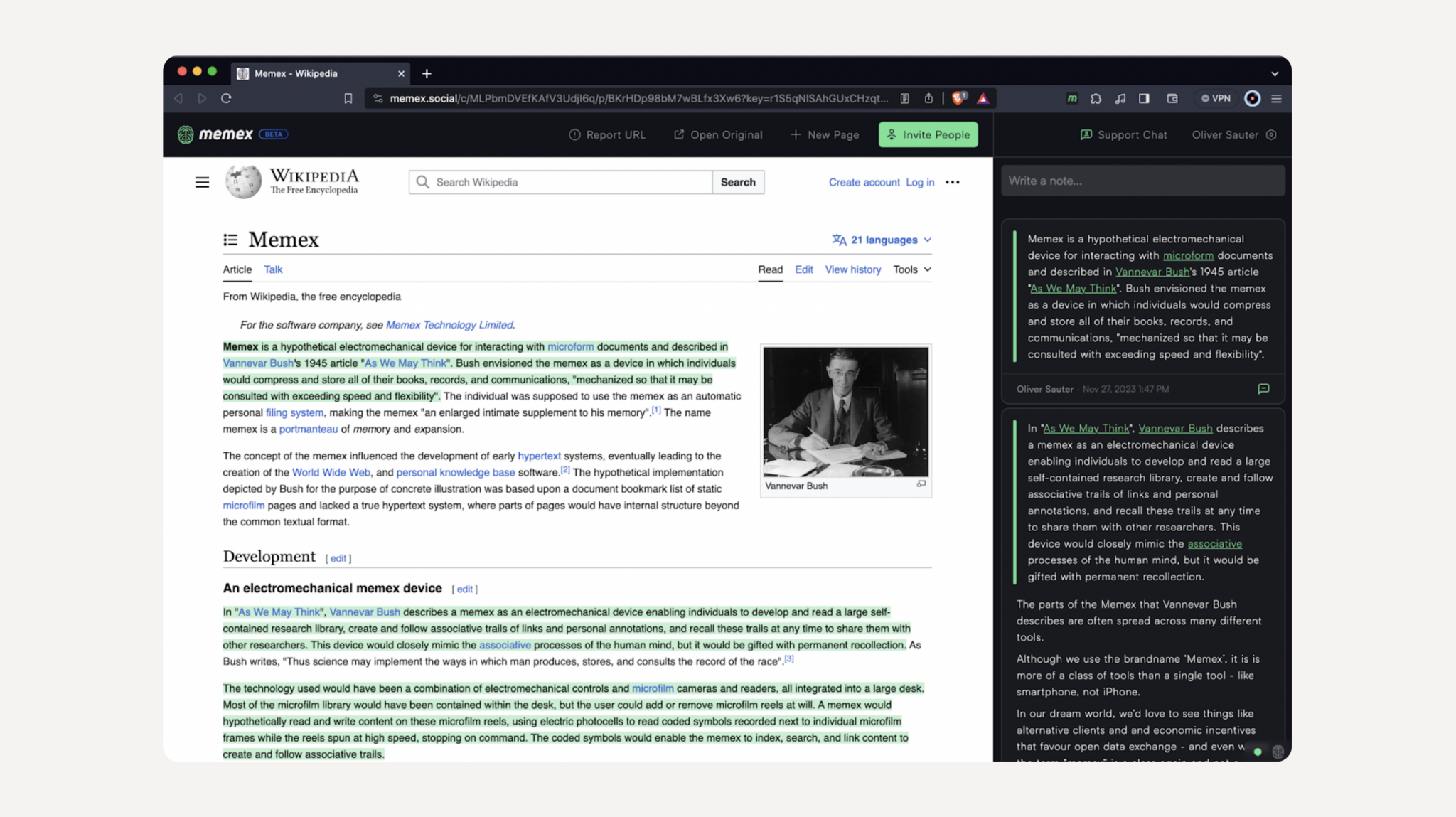The width and height of the screenshot is (1456, 817).
Task: Toggle reader mode in the address bar
Action: (x=904, y=98)
